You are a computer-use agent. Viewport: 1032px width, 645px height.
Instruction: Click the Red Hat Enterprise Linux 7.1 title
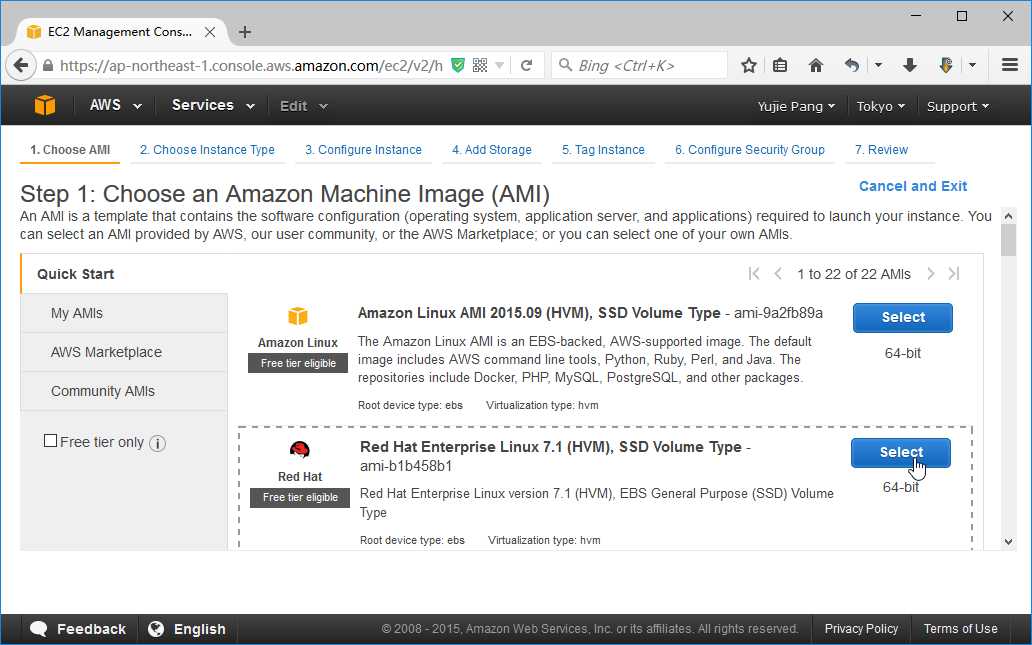[x=551, y=447]
